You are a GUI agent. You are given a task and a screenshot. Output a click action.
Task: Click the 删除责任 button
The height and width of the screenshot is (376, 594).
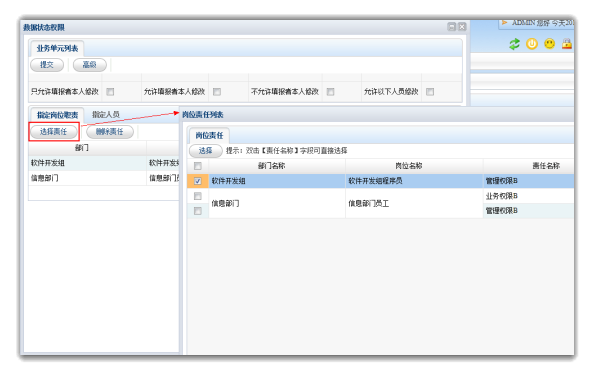(x=109, y=131)
